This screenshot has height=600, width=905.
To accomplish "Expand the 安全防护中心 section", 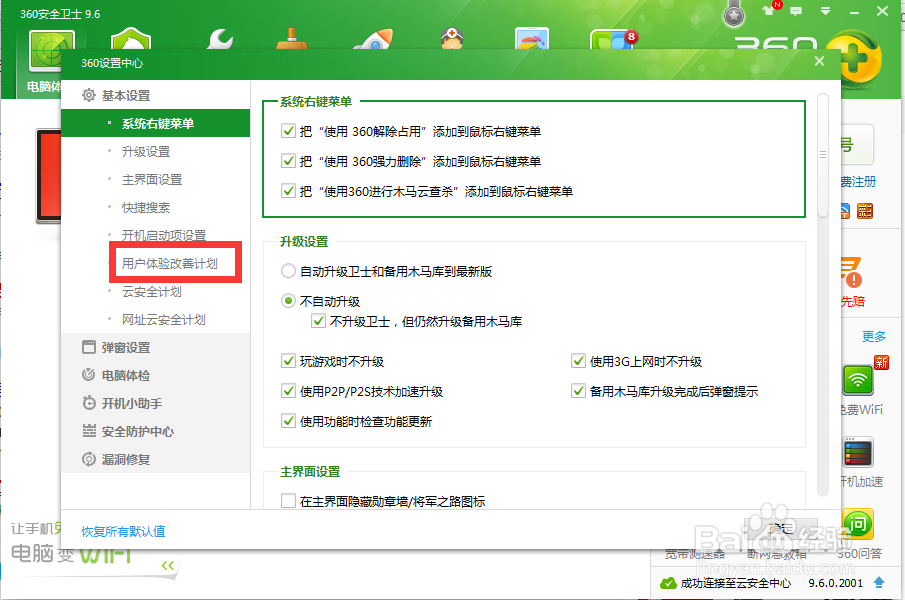I will pos(156,431).
